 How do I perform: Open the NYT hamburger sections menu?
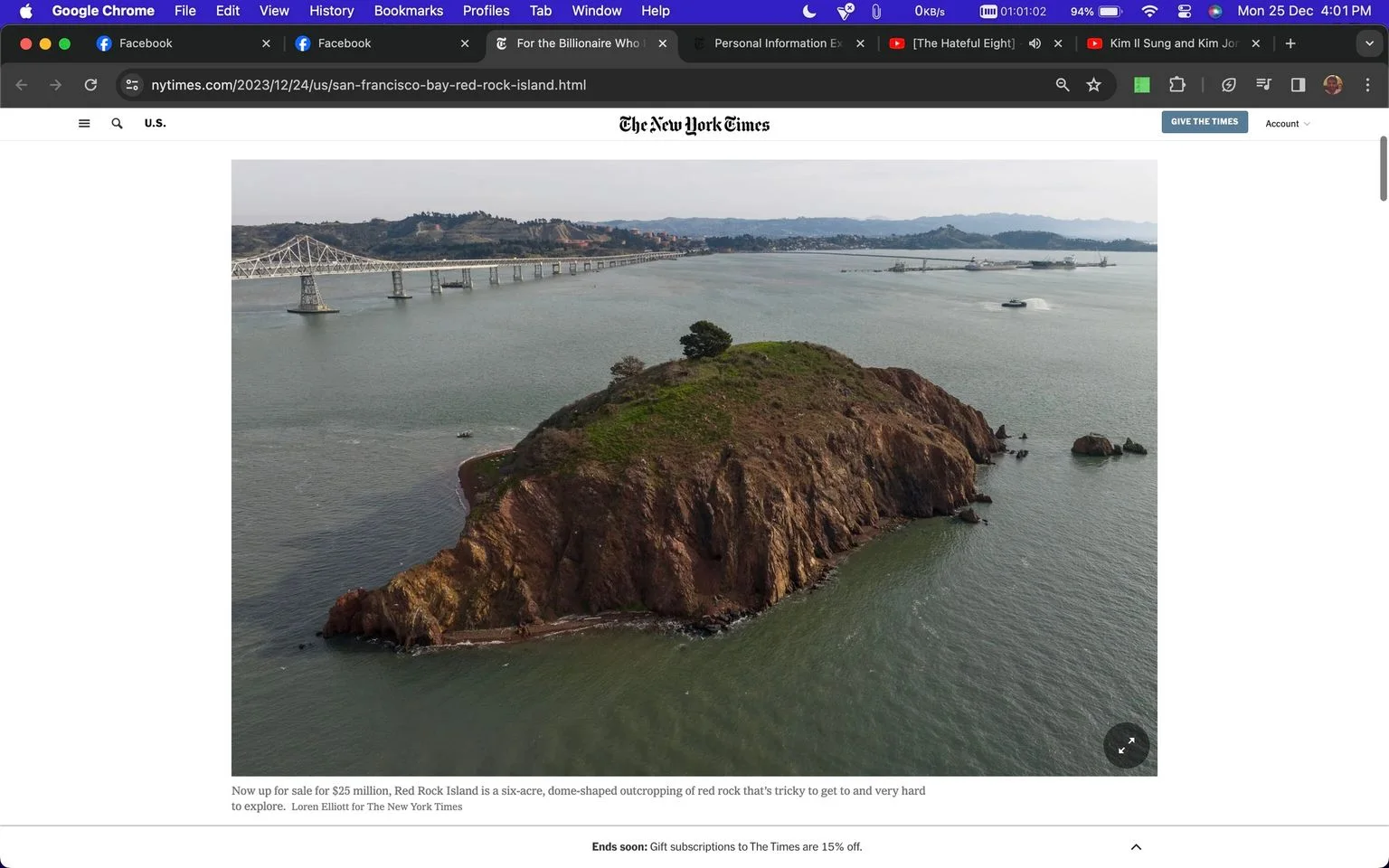[84, 124]
